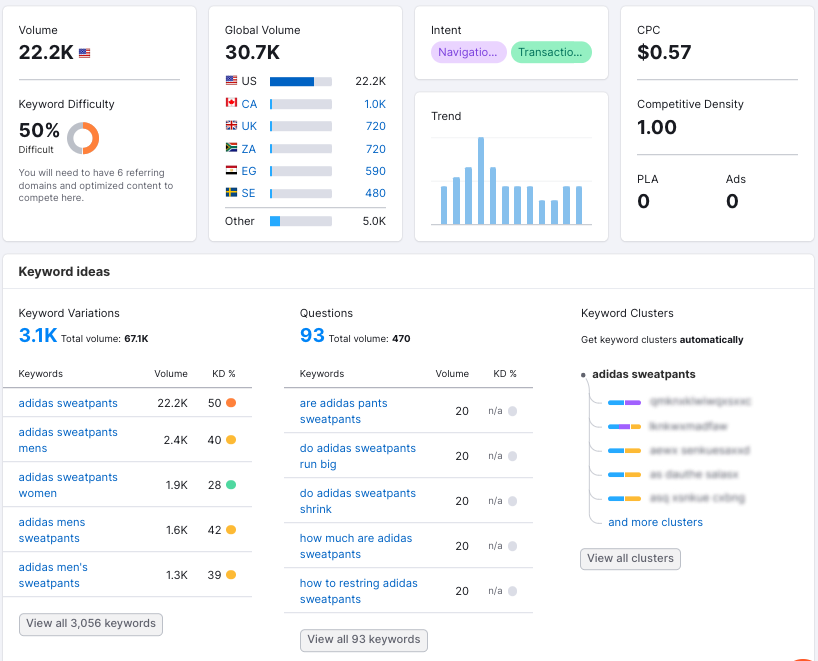Viewport: 818px width, 661px height.
Task: Click orange KD dot for adidas sweatpants
Action: pyautogui.click(x=231, y=403)
